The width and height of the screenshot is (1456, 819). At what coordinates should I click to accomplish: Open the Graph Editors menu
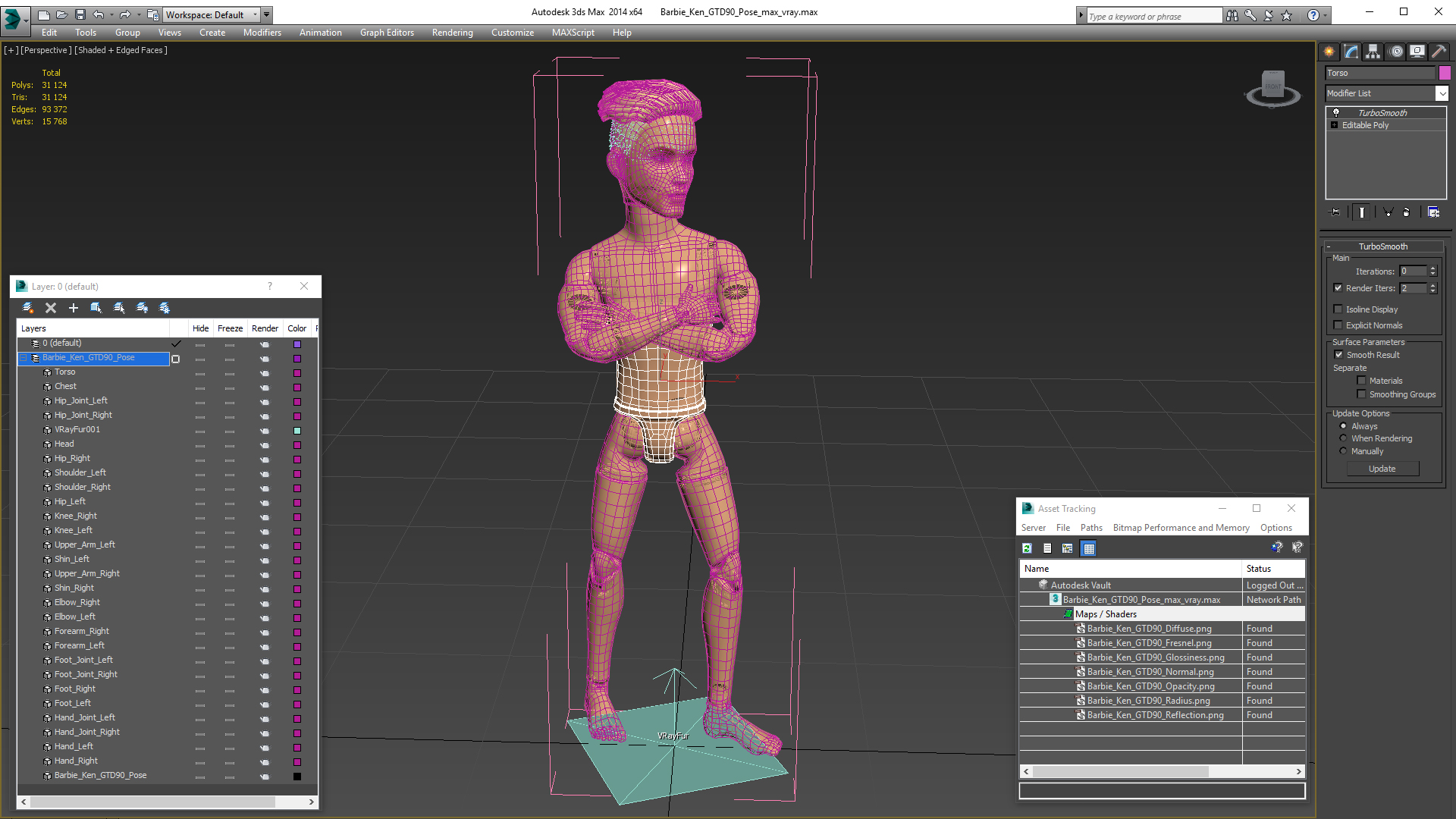tap(387, 33)
